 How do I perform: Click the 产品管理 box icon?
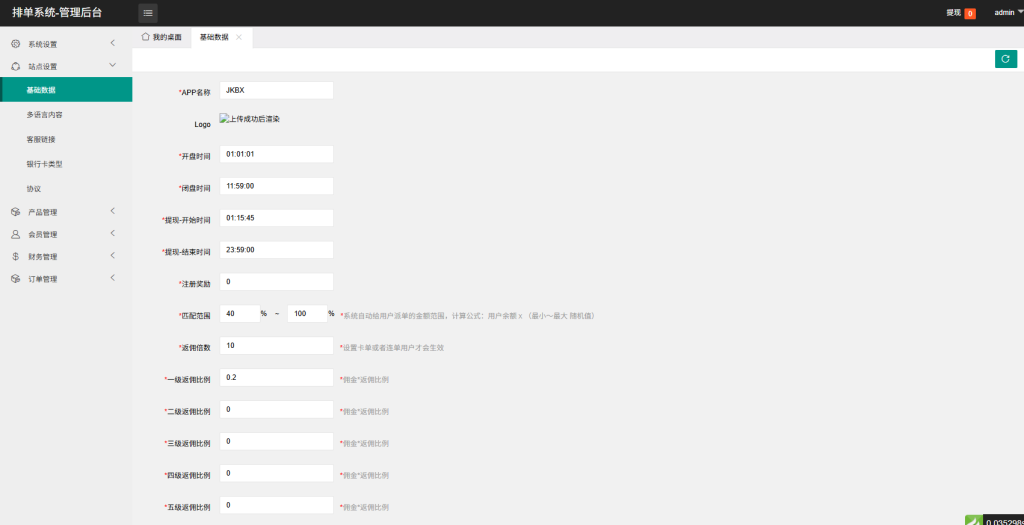pos(15,212)
